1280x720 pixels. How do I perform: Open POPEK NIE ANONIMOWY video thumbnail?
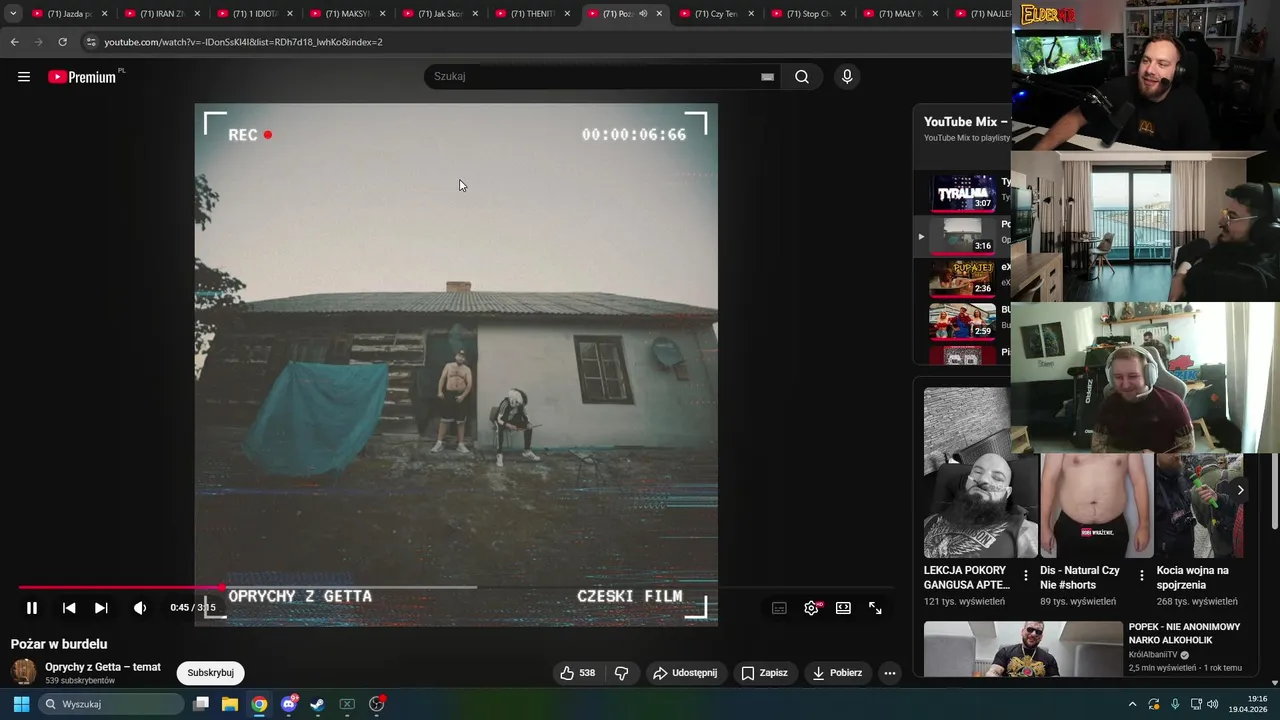(x=1023, y=649)
